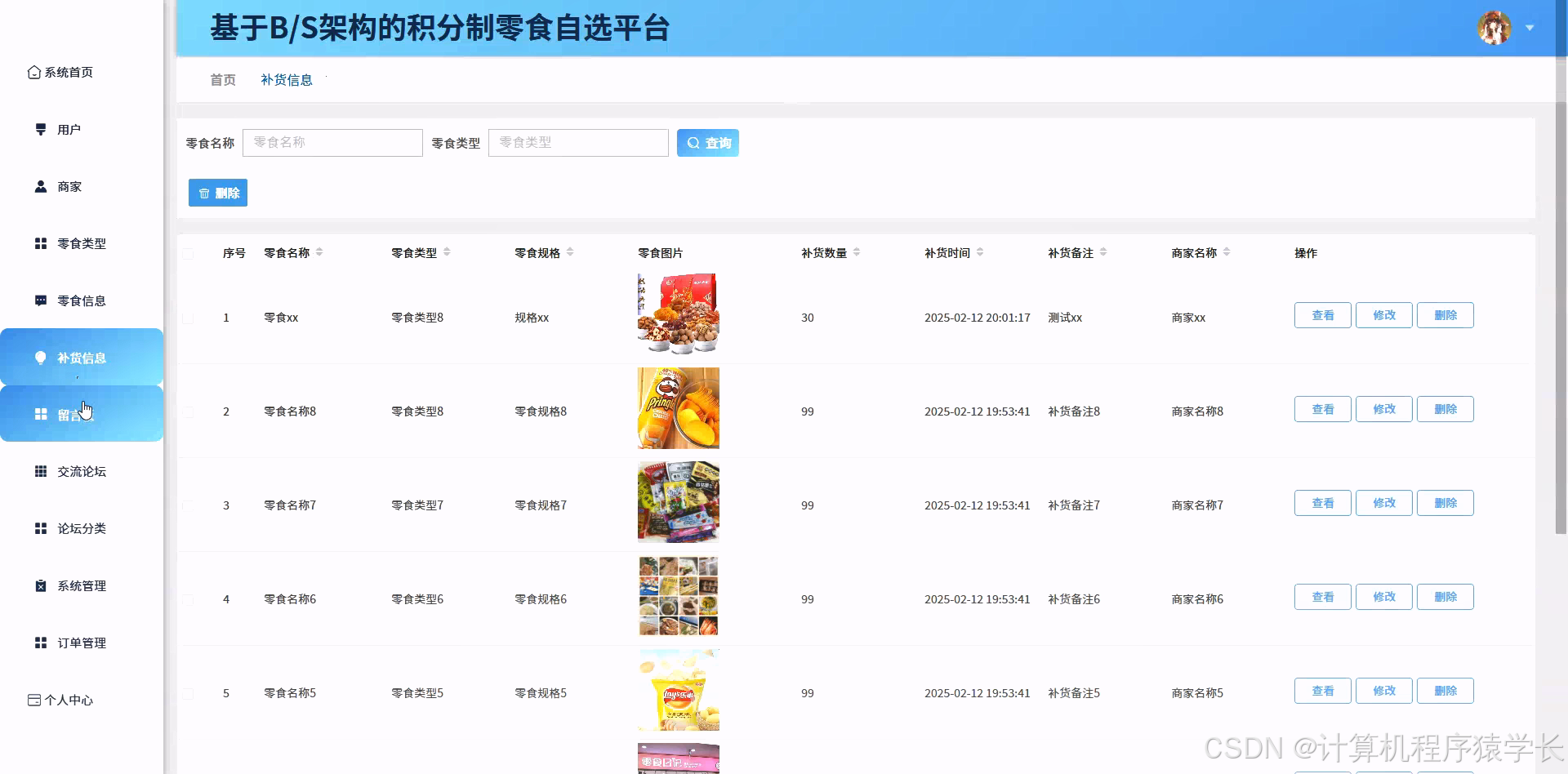Click 查看 for row 零食名称6
Viewport: 1568px width, 774px height.
[1323, 597]
